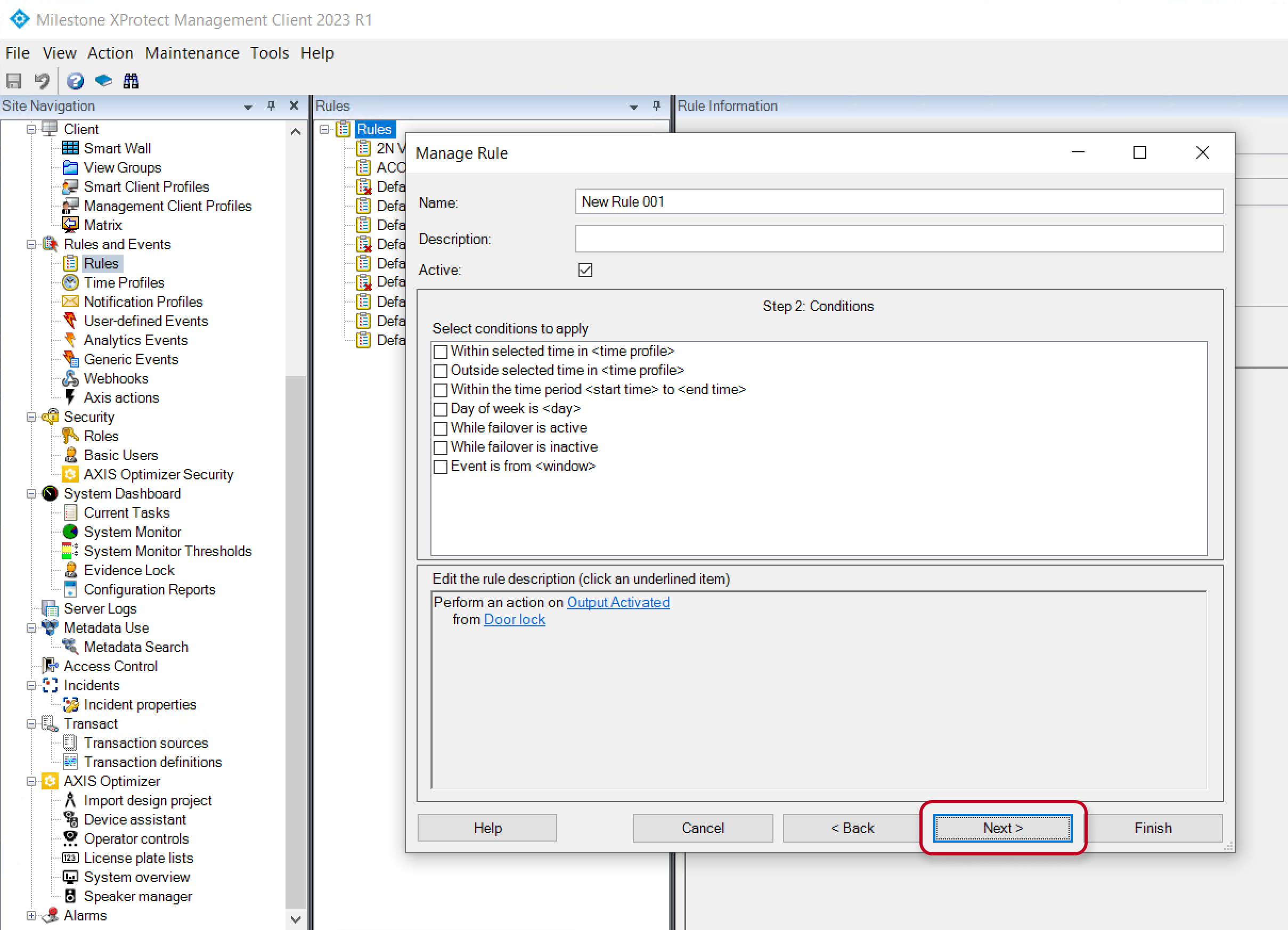
Task: Check 'Outside selected time in <time profile>'
Action: (440, 371)
